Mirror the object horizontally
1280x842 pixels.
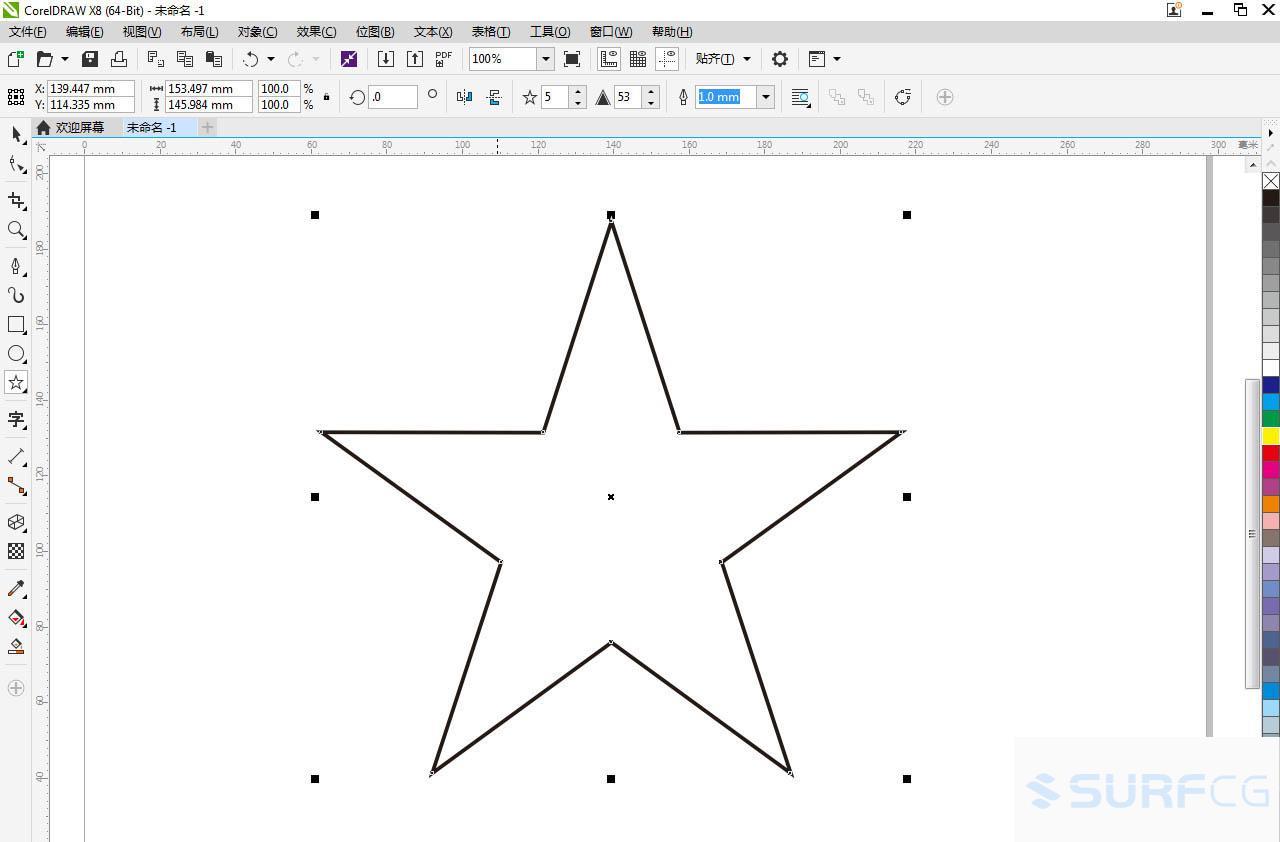pyautogui.click(x=464, y=97)
